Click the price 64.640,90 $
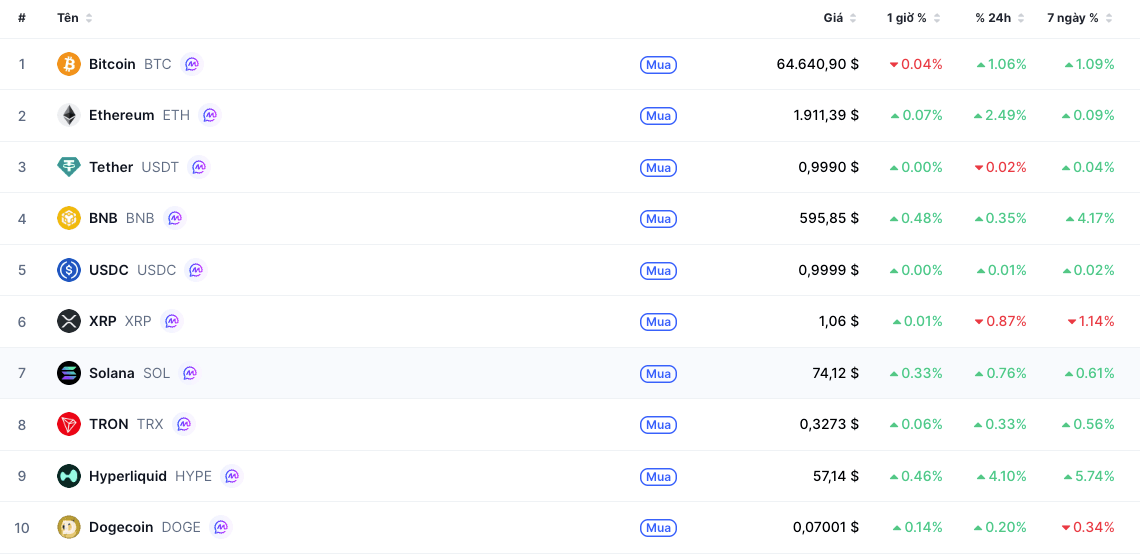This screenshot has height=554, width=1140. tap(817, 64)
